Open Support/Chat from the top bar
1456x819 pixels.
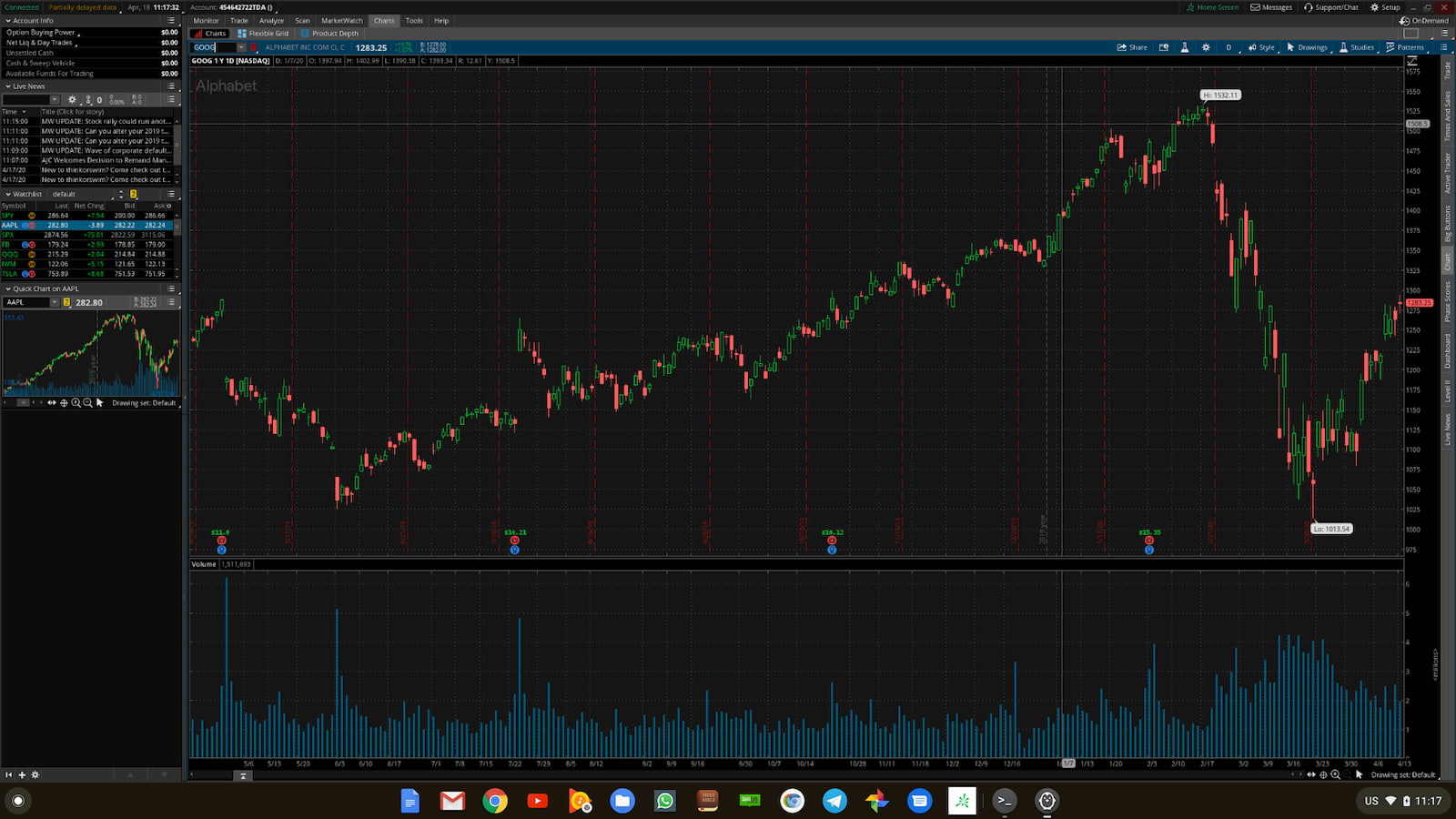pyautogui.click(x=1334, y=6)
